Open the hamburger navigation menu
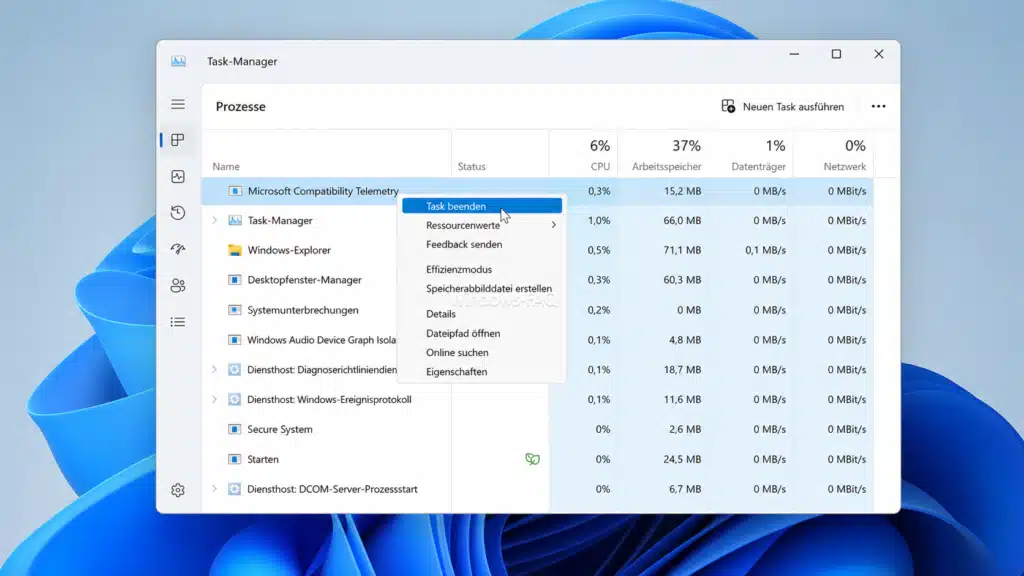The height and width of the screenshot is (576, 1024). click(178, 104)
